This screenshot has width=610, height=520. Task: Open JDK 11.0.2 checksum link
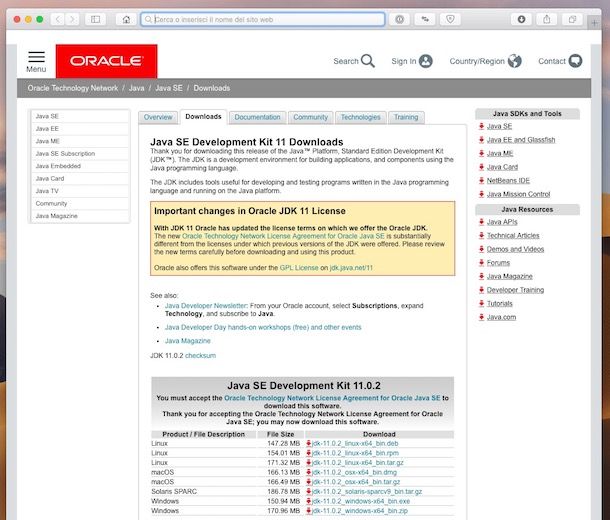(200, 355)
